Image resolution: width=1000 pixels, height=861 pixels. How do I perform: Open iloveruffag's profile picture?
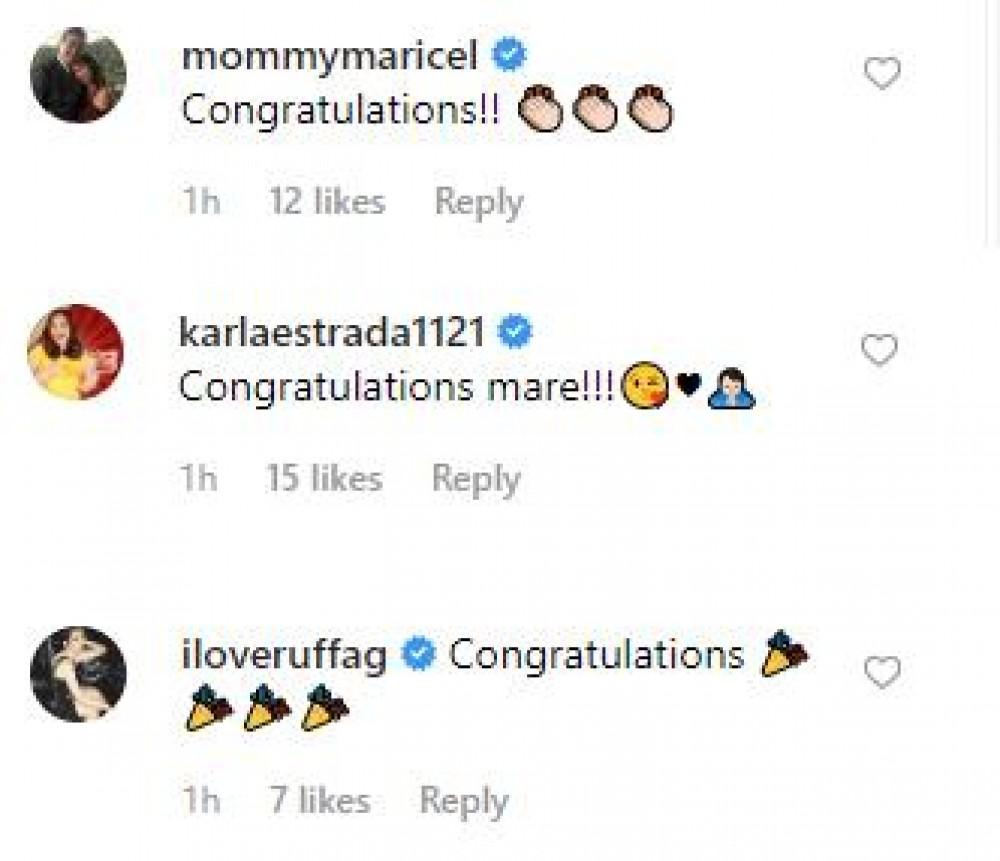click(x=78, y=673)
